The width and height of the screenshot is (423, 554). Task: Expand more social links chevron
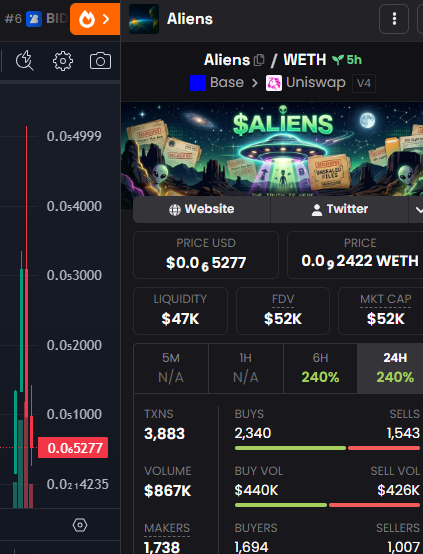[x=417, y=210]
